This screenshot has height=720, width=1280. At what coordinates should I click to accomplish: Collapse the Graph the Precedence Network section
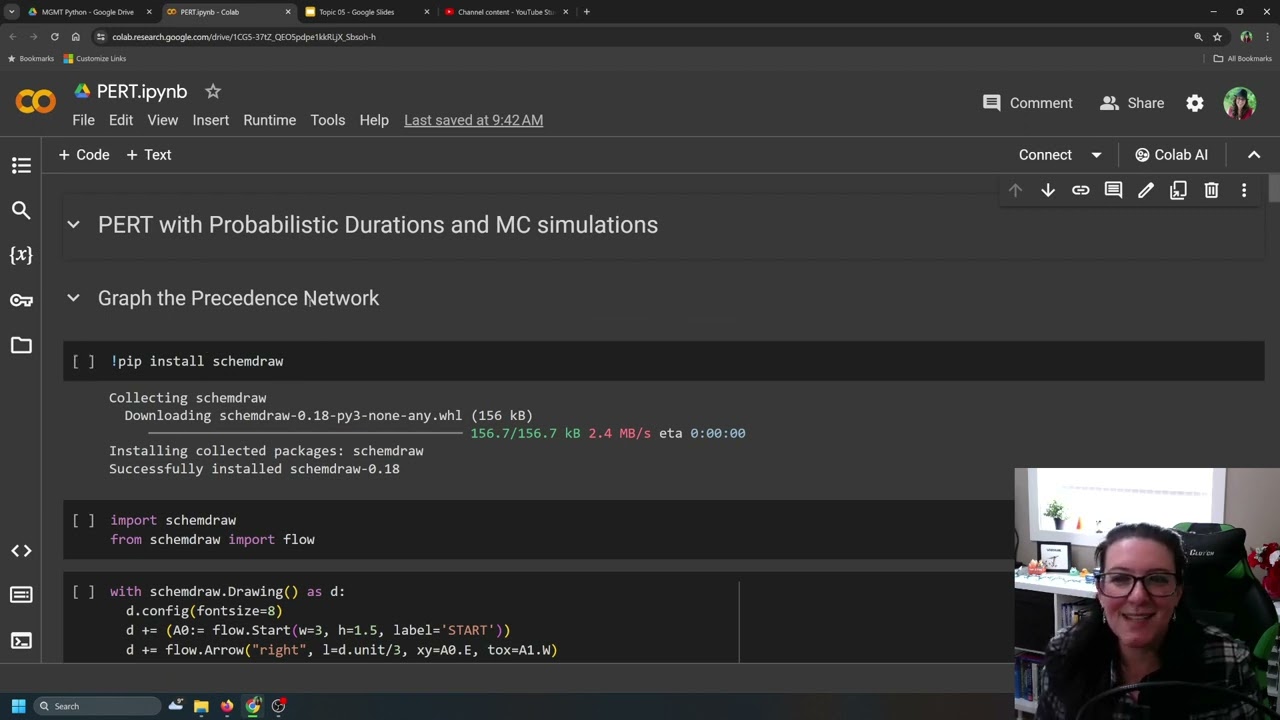73,298
